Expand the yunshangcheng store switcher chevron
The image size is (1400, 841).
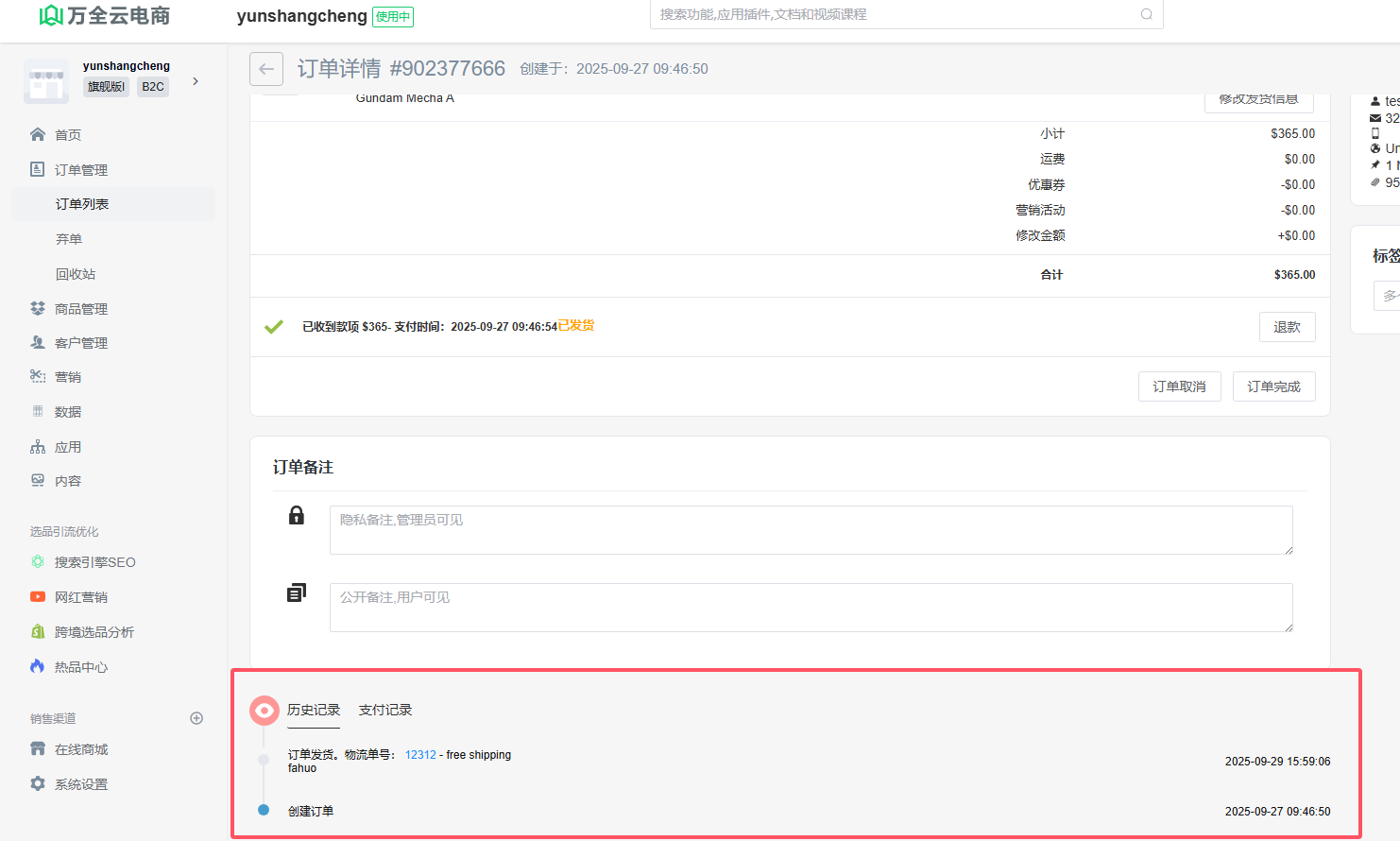196,81
